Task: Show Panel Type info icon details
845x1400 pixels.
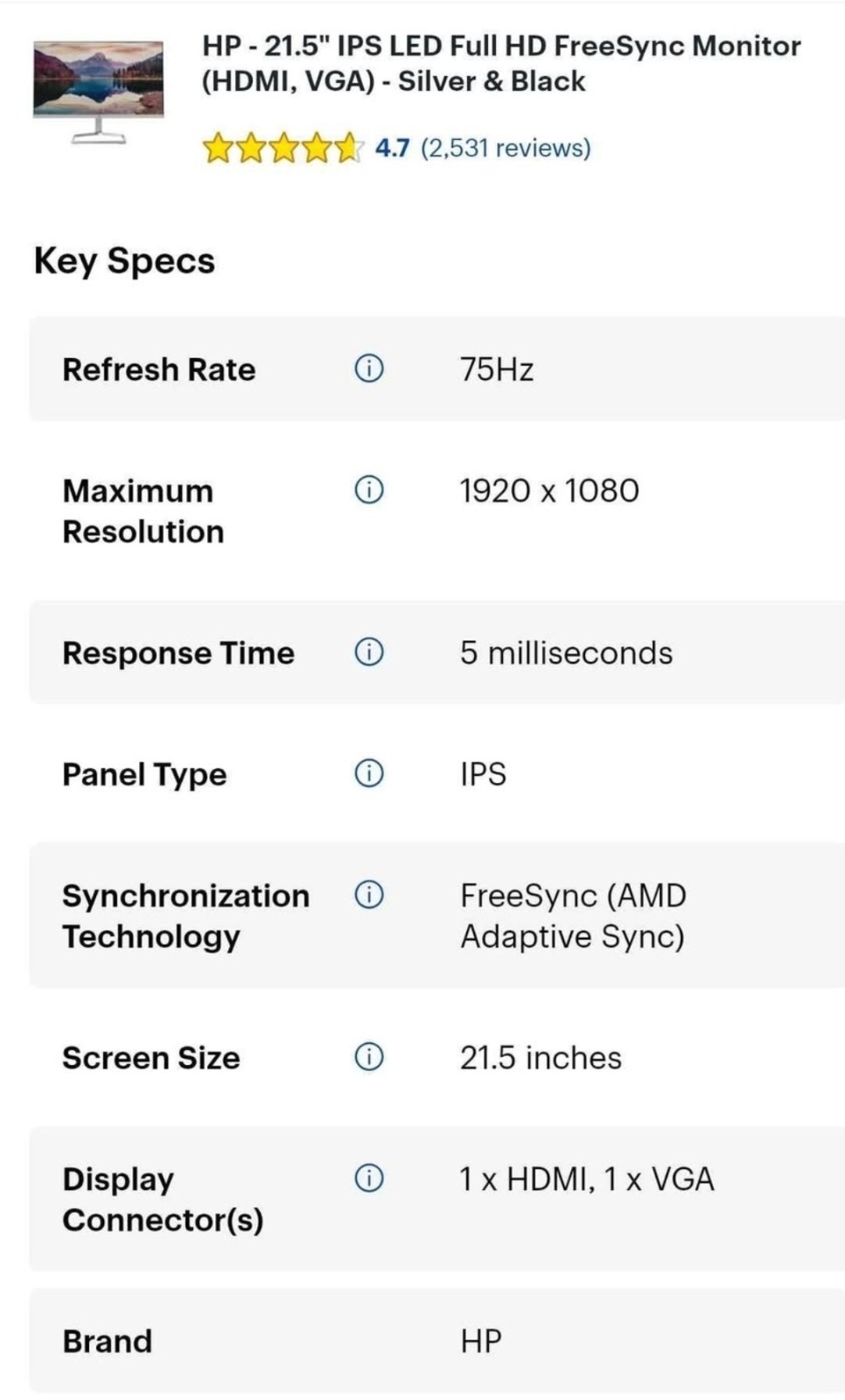Action: [x=368, y=773]
